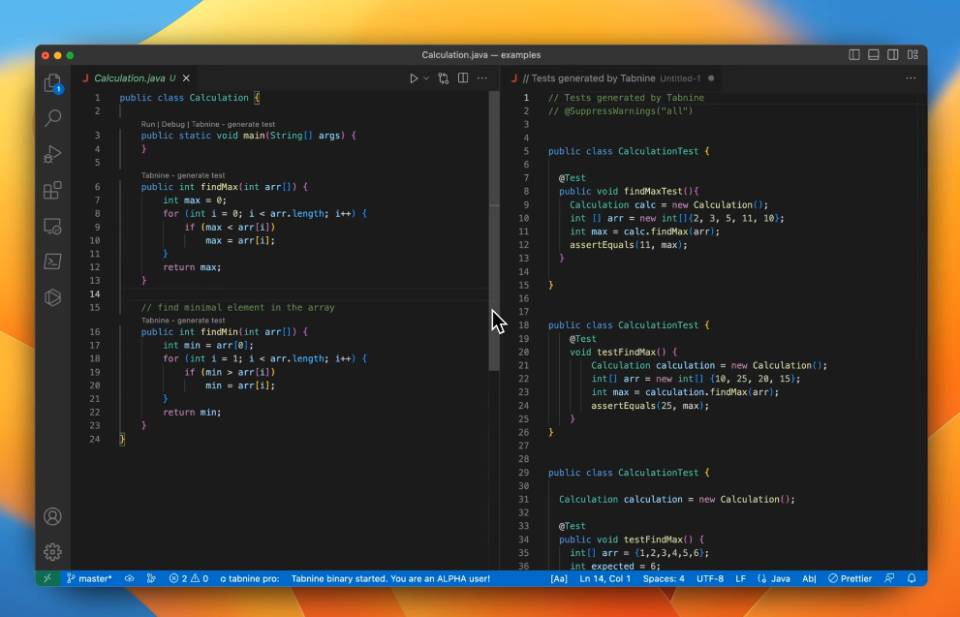Open the Manage settings gear
Image resolution: width=960 pixels, height=617 pixels.
[52, 551]
